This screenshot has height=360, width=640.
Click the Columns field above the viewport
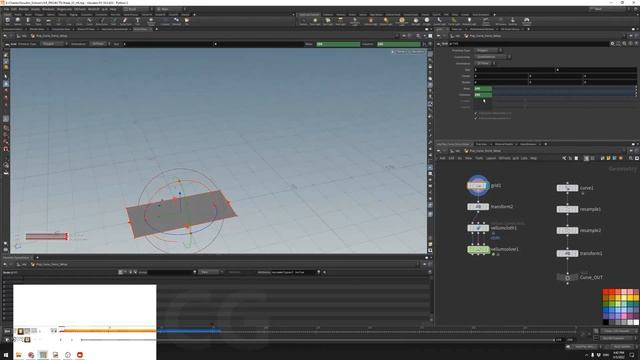point(399,44)
